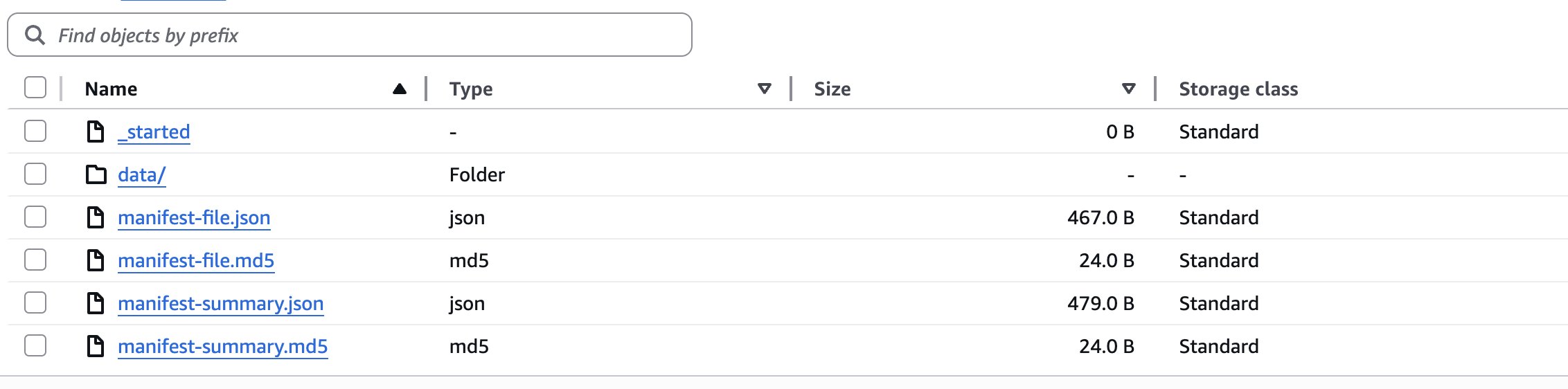
Task: Click the search magnifier icon
Action: tap(35, 35)
